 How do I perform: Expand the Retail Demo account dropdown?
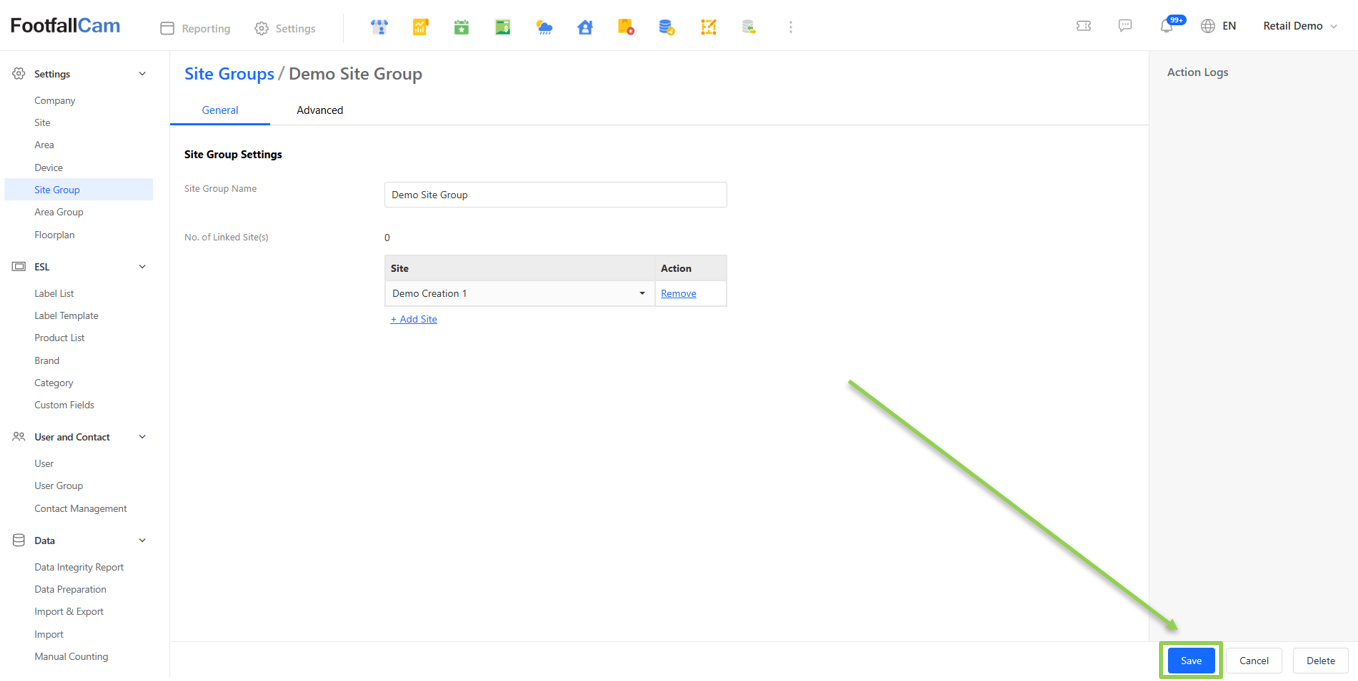[x=1299, y=26]
